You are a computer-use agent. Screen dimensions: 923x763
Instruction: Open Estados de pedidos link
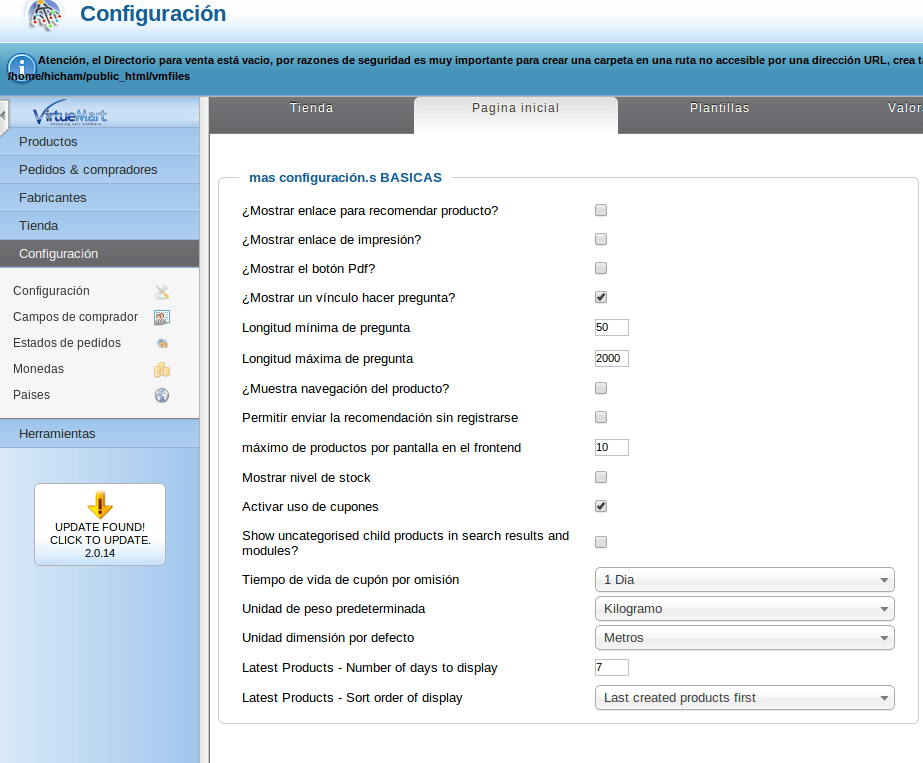(x=67, y=343)
